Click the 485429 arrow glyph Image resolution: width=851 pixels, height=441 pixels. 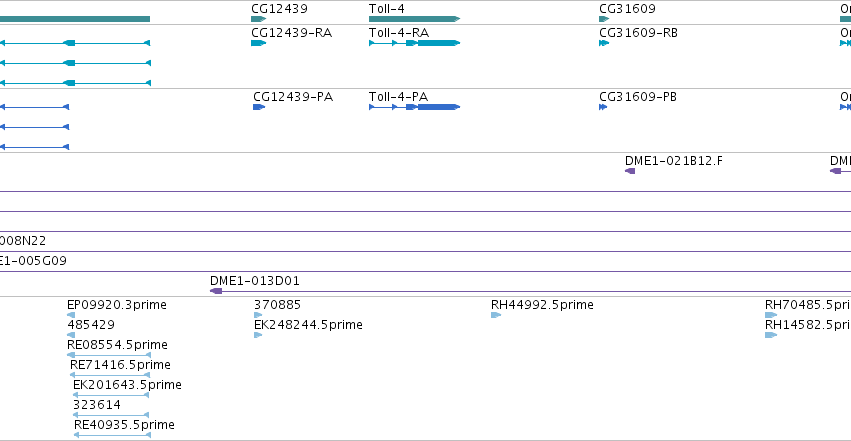71,335
